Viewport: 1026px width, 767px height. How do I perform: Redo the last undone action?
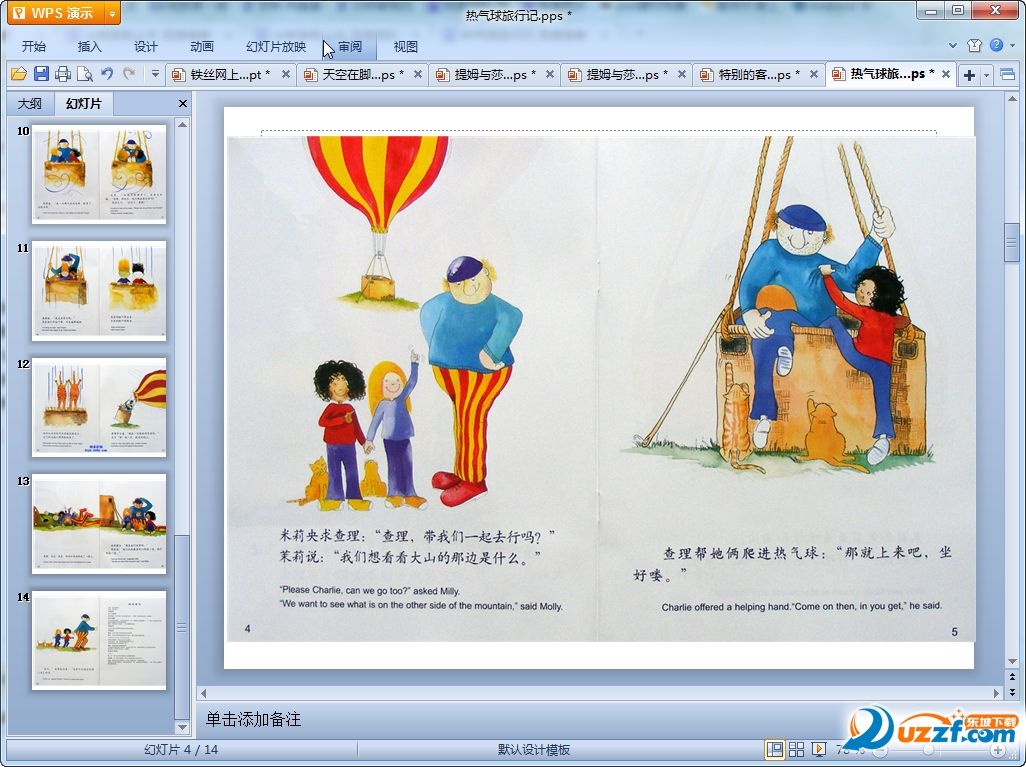pos(129,74)
